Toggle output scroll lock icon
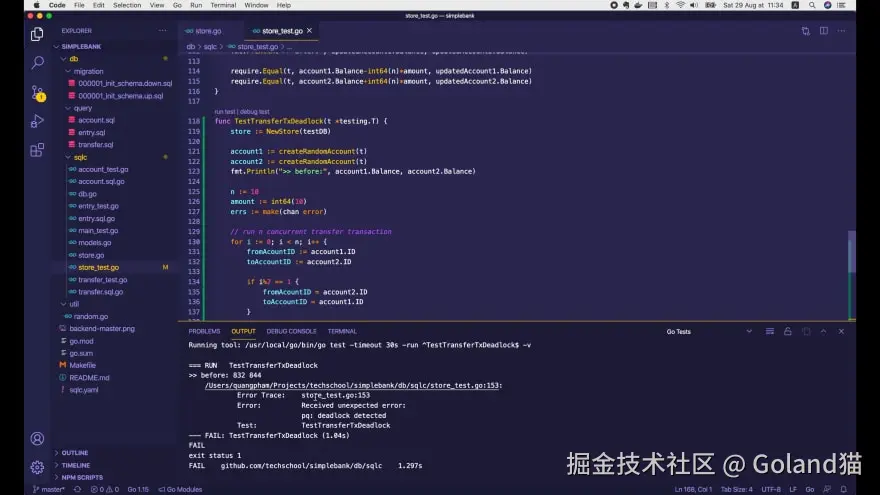This screenshot has height=495, width=880. click(787, 332)
